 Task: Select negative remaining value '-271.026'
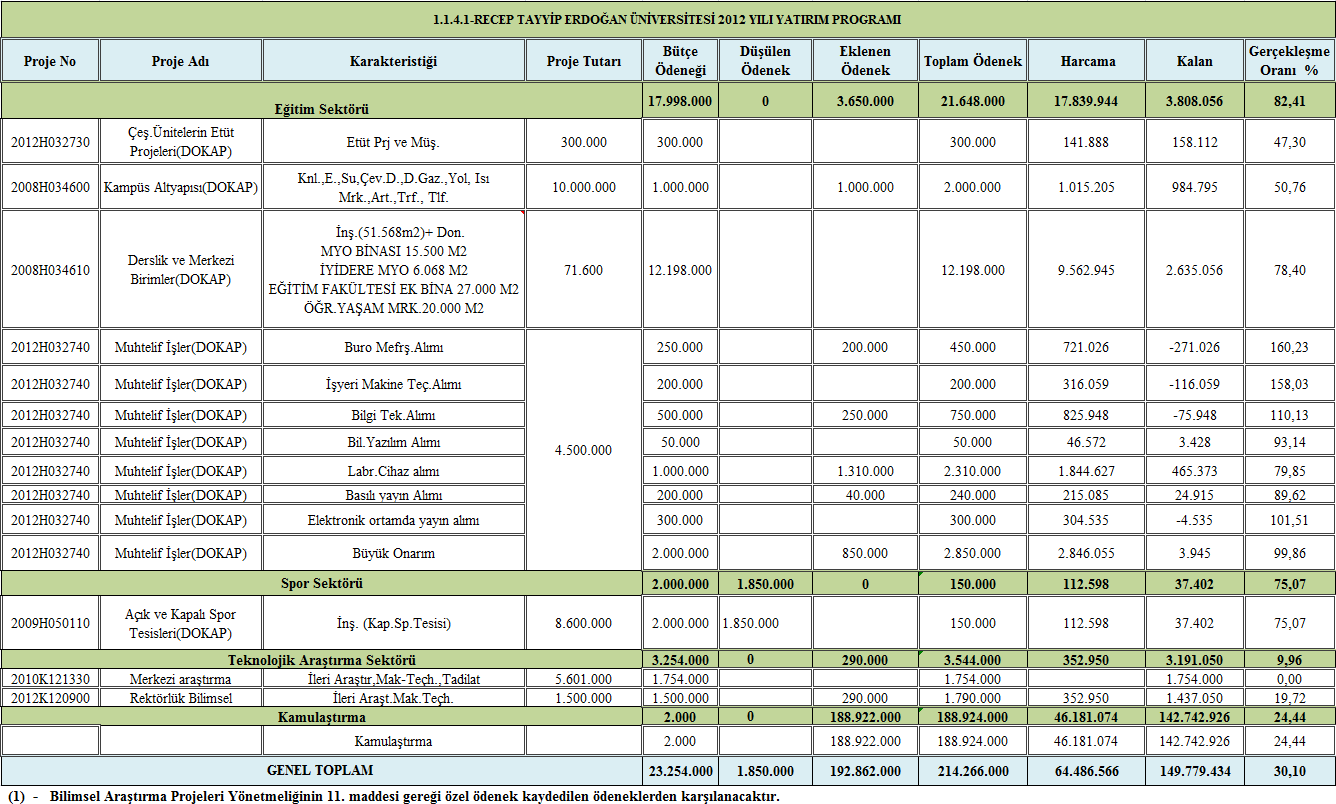pos(1195,348)
